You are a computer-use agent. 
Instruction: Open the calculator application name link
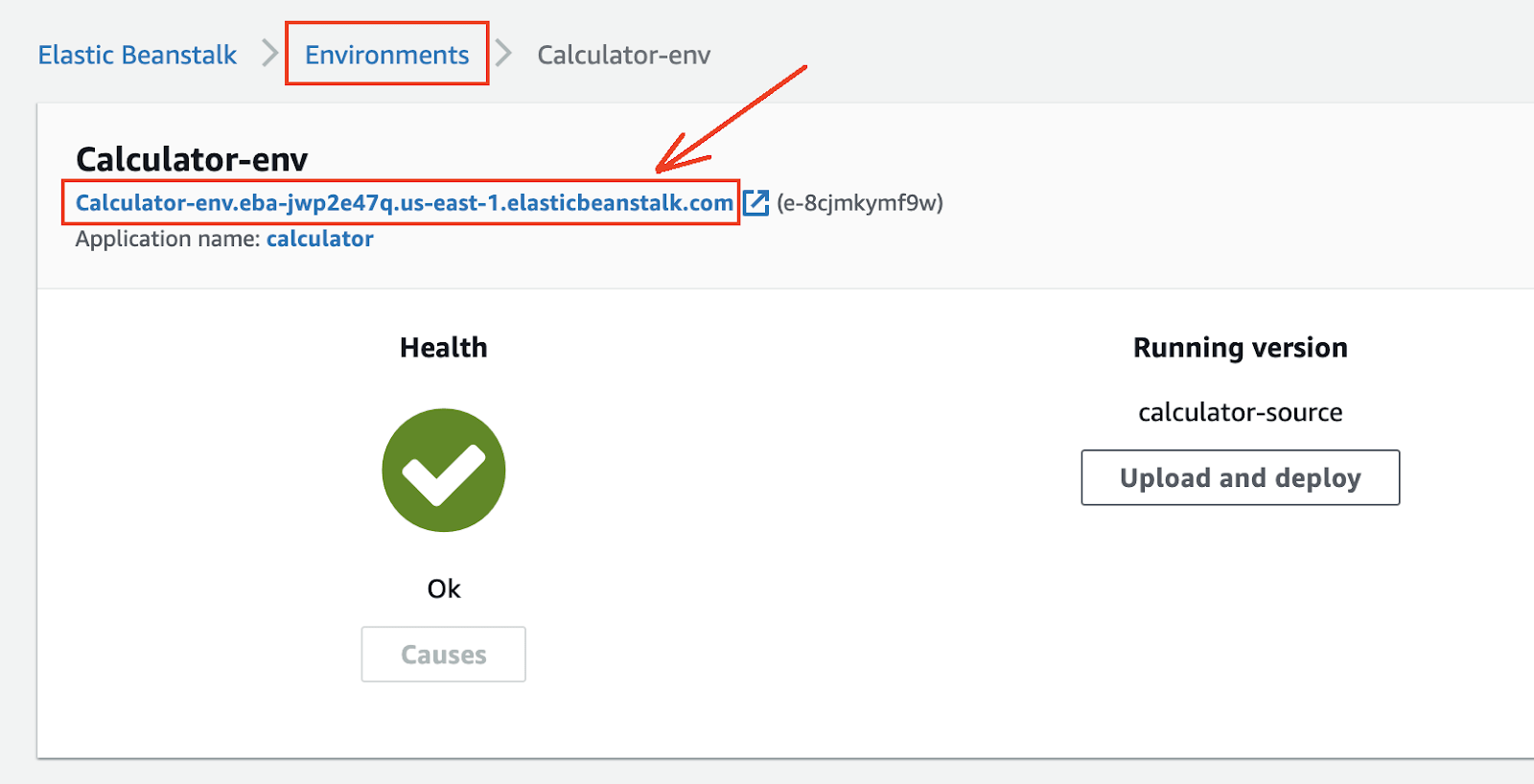click(x=320, y=239)
